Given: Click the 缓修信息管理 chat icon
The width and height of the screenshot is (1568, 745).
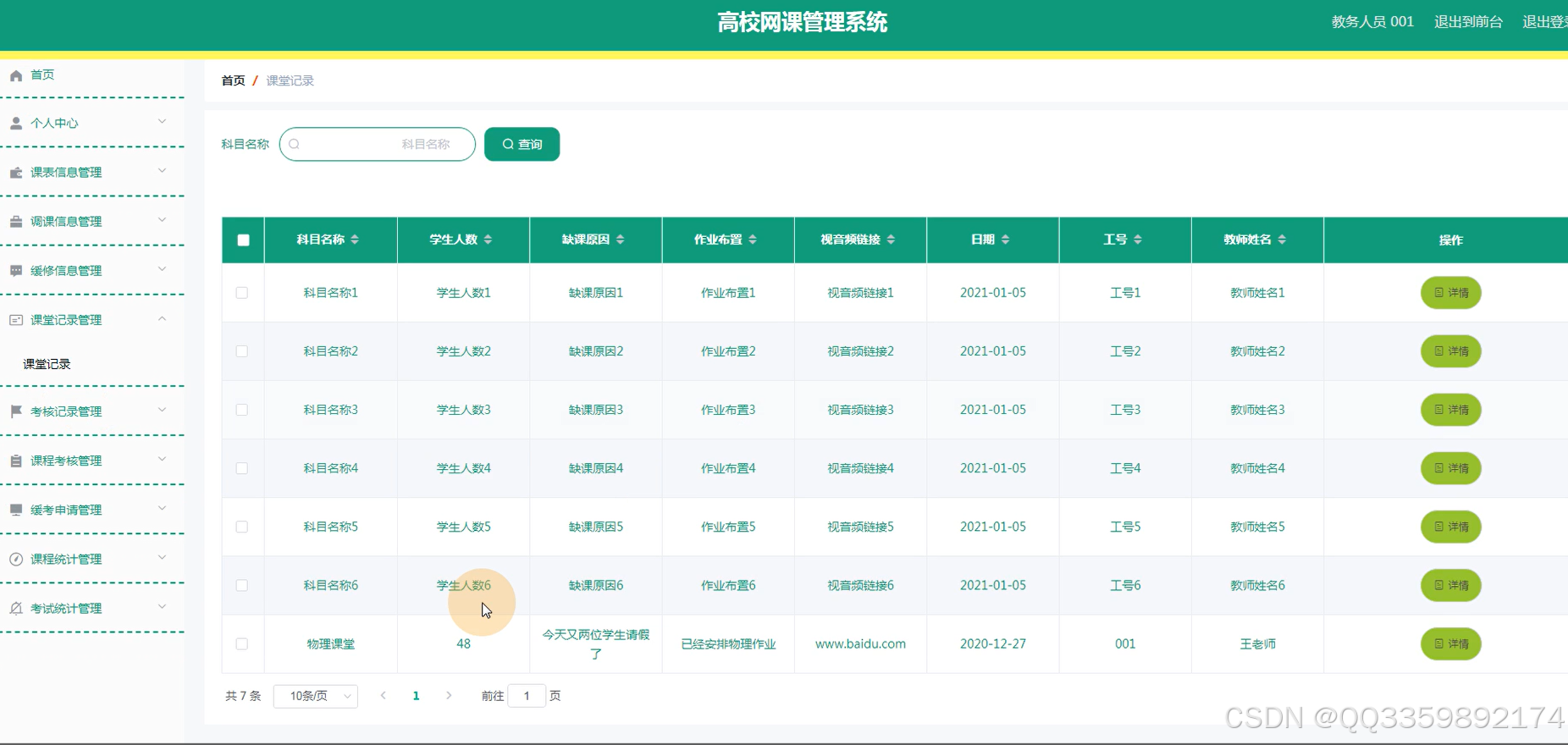Looking at the screenshot, I should tap(16, 271).
